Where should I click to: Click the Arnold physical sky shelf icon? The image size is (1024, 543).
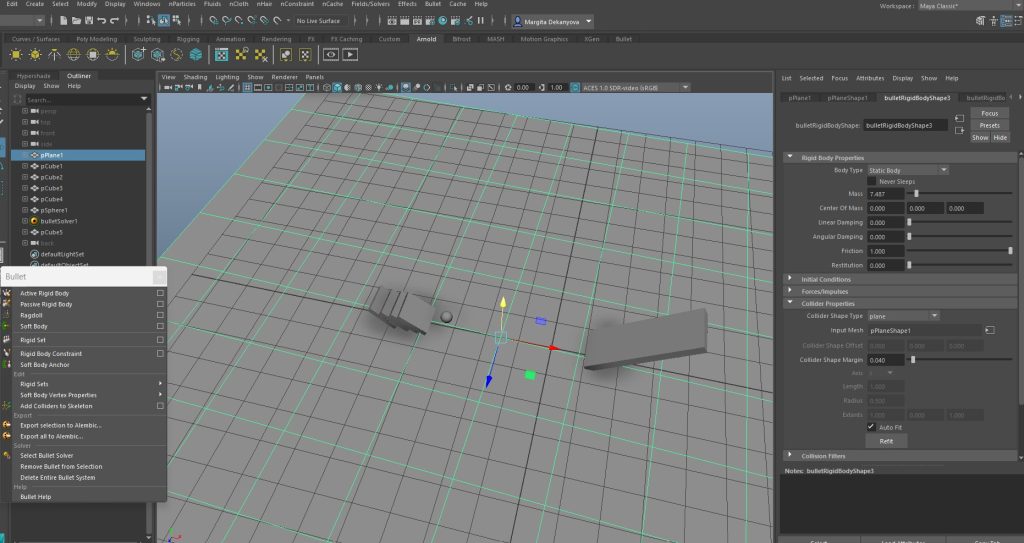(x=112, y=55)
